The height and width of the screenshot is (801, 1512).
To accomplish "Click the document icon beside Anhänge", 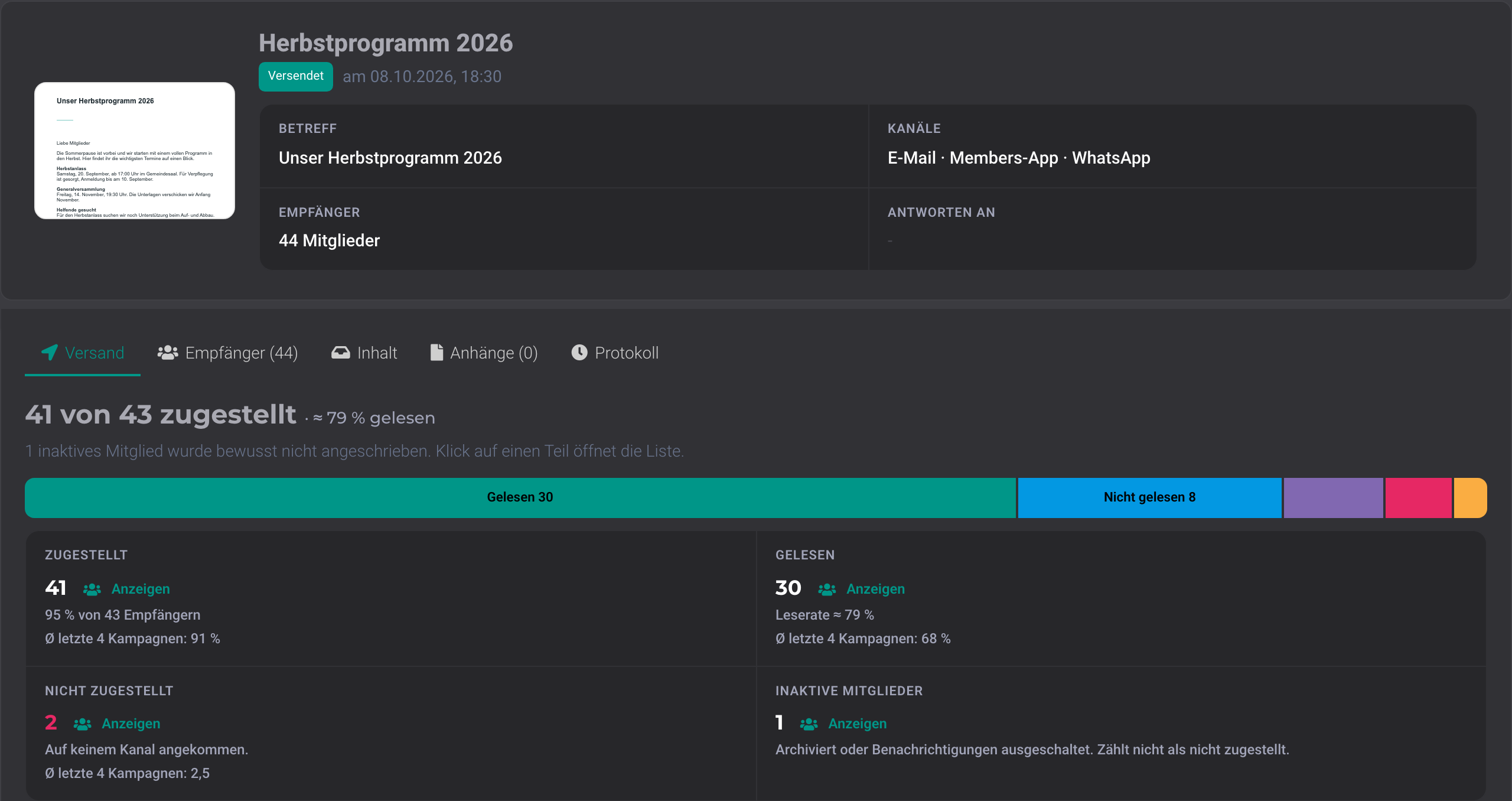I will [437, 353].
